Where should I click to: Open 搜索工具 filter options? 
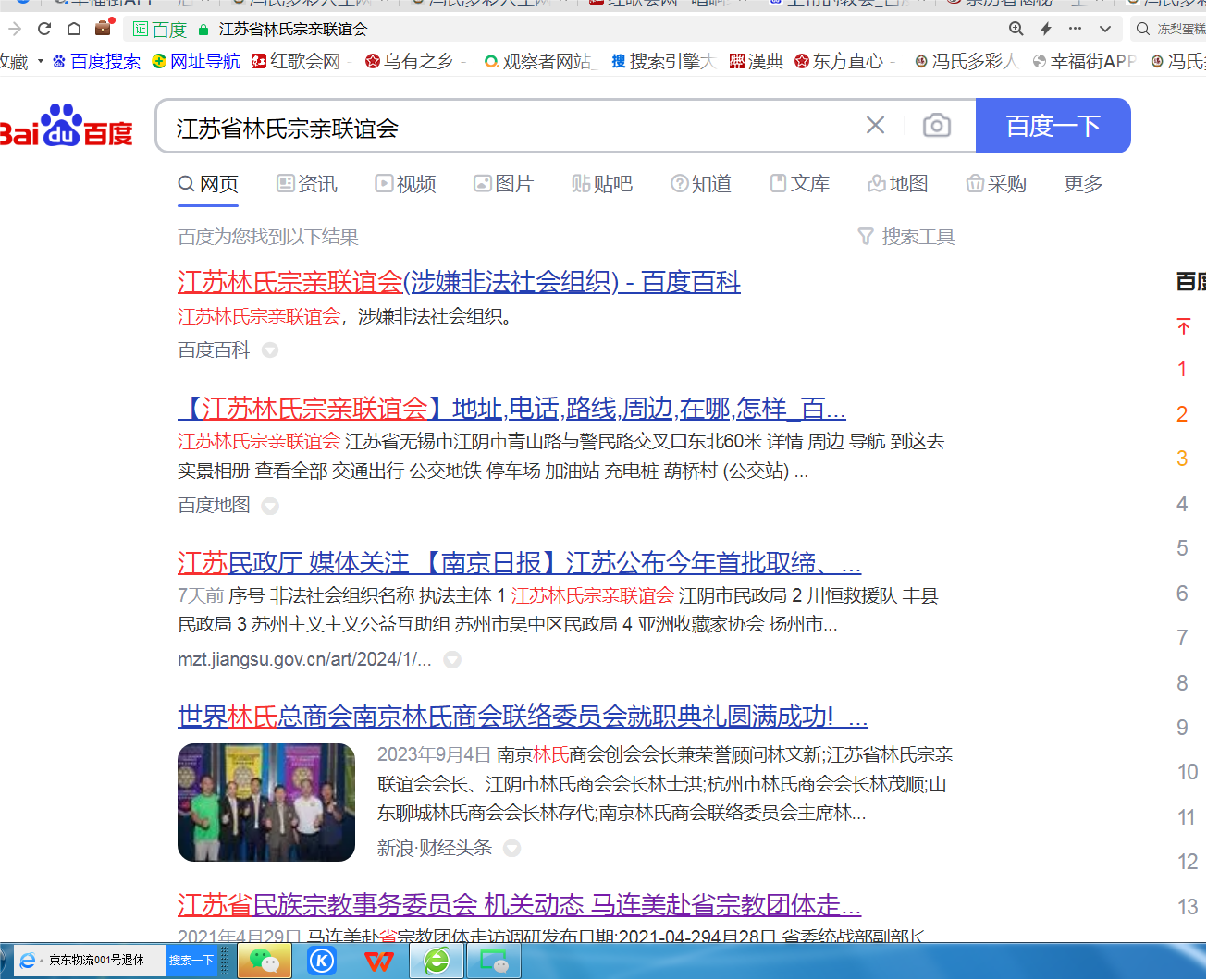906,237
